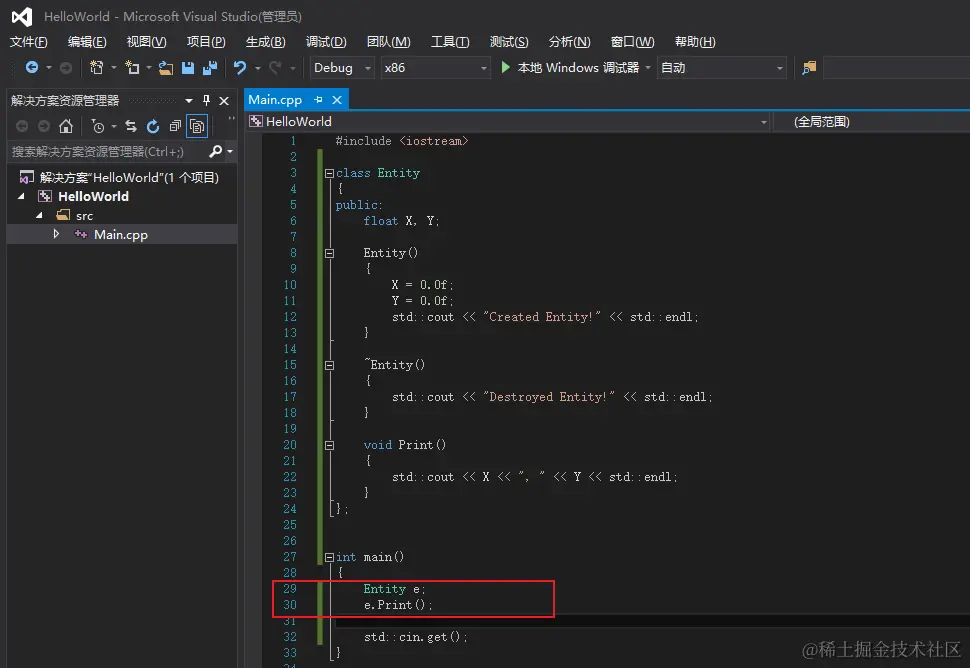
Task: Open the New Project dropdown arrow
Action: click(113, 67)
